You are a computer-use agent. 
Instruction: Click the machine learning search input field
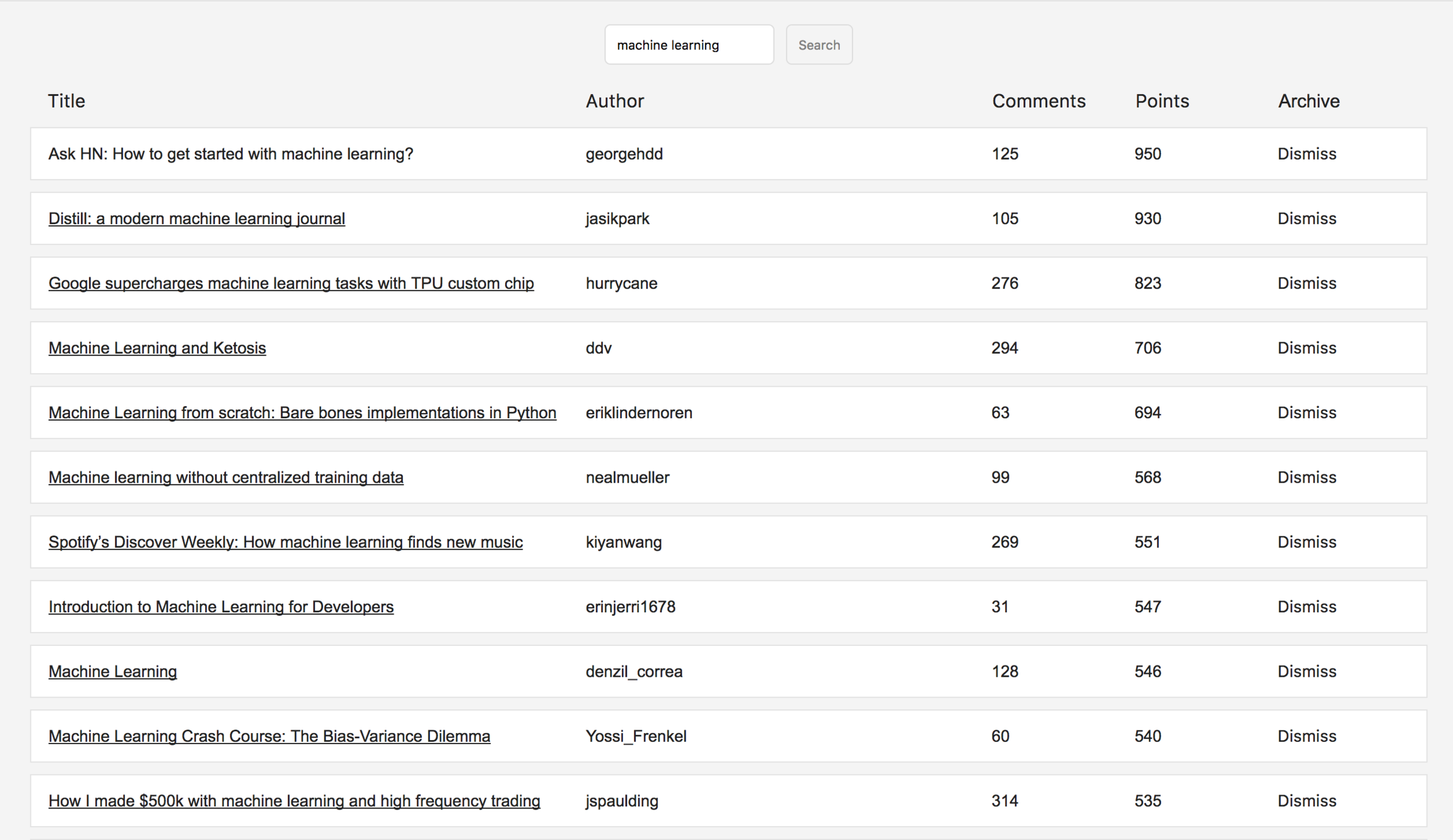pos(689,45)
